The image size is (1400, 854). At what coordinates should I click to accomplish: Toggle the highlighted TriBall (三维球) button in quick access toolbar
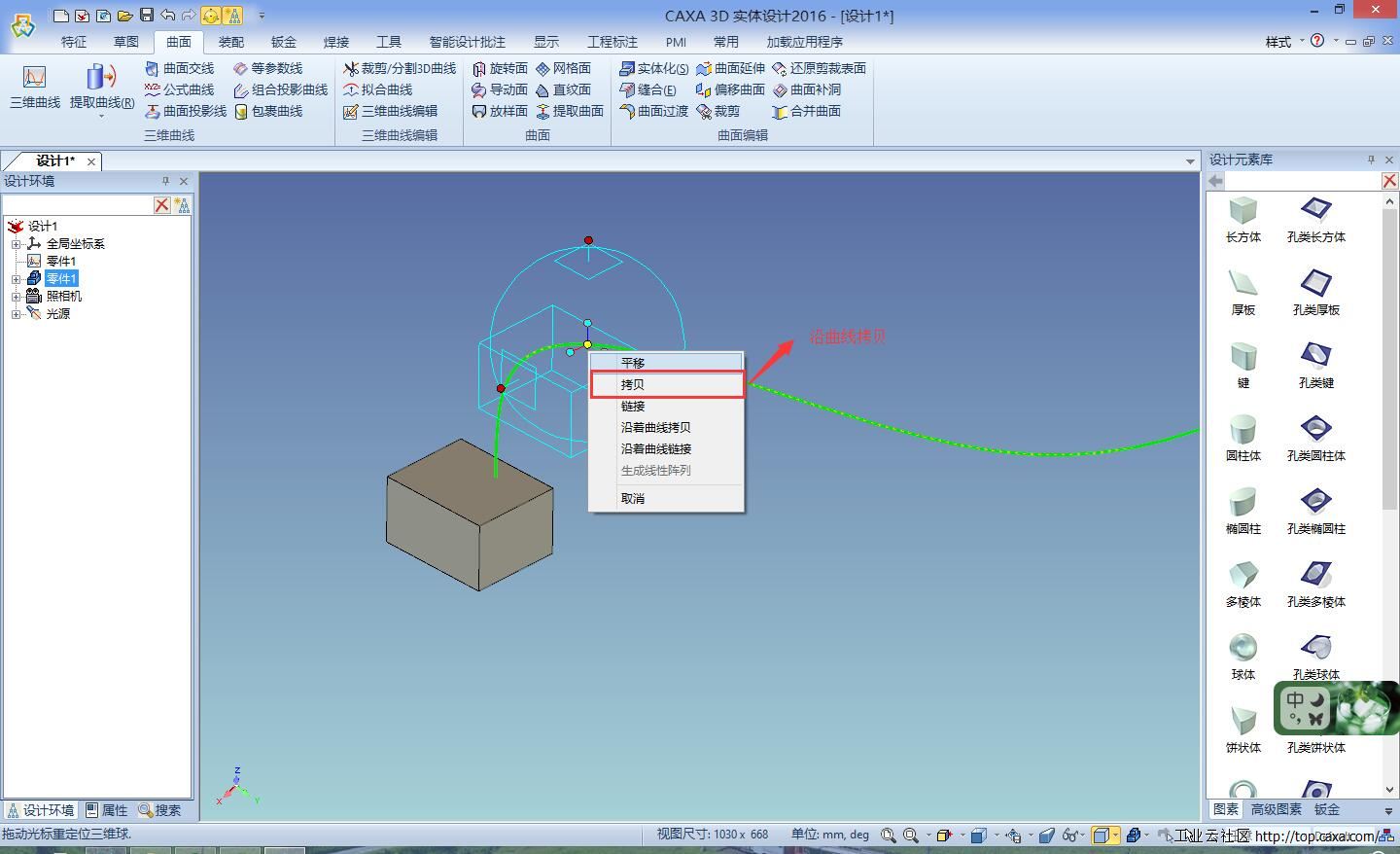tap(211, 15)
